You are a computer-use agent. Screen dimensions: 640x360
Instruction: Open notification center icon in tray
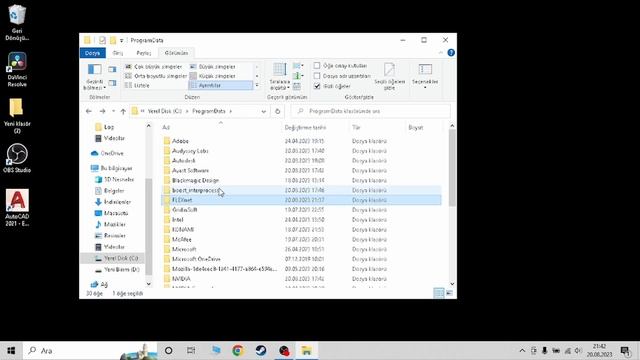[625, 351]
